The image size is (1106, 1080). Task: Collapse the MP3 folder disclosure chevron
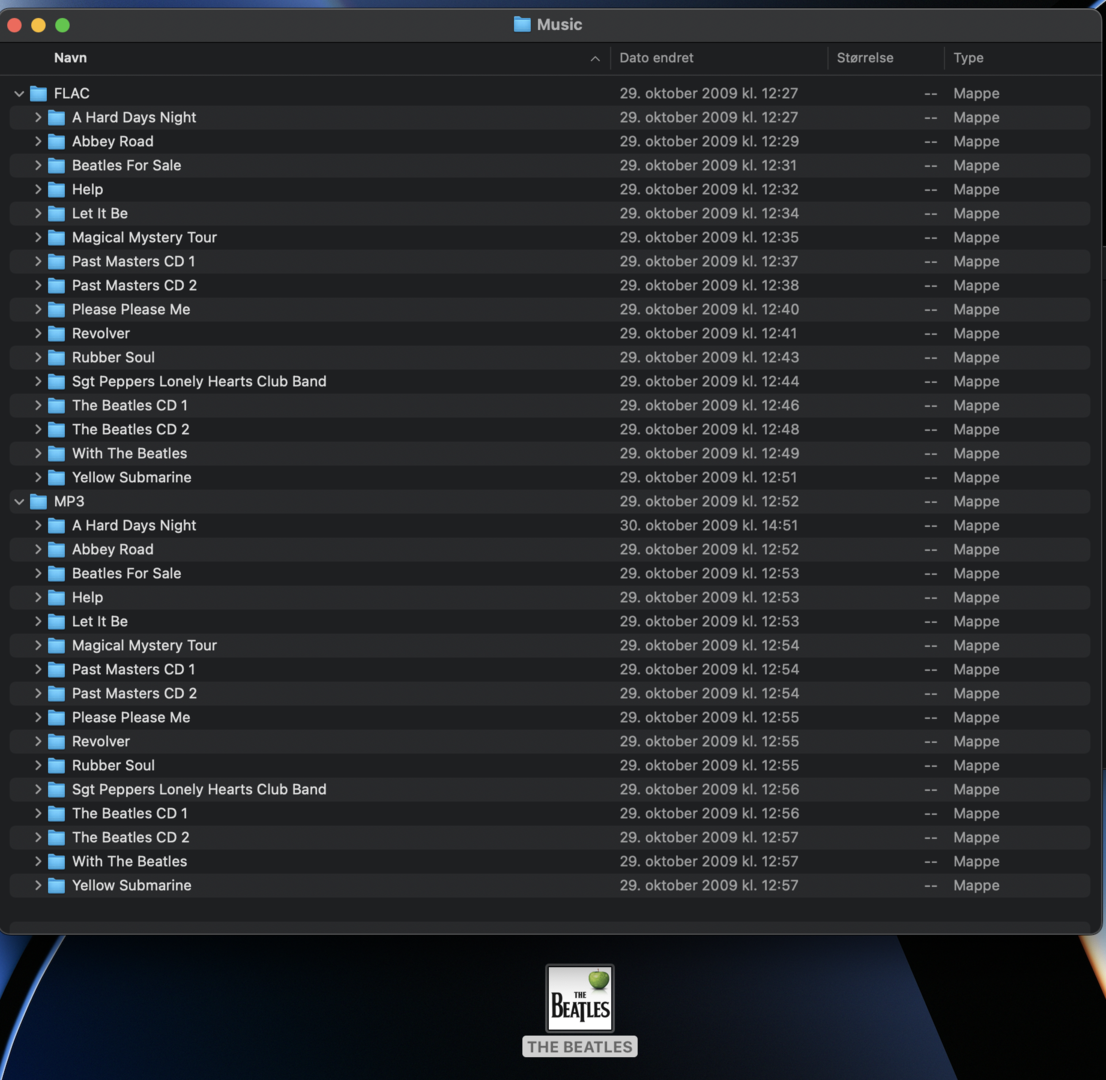[19, 502]
